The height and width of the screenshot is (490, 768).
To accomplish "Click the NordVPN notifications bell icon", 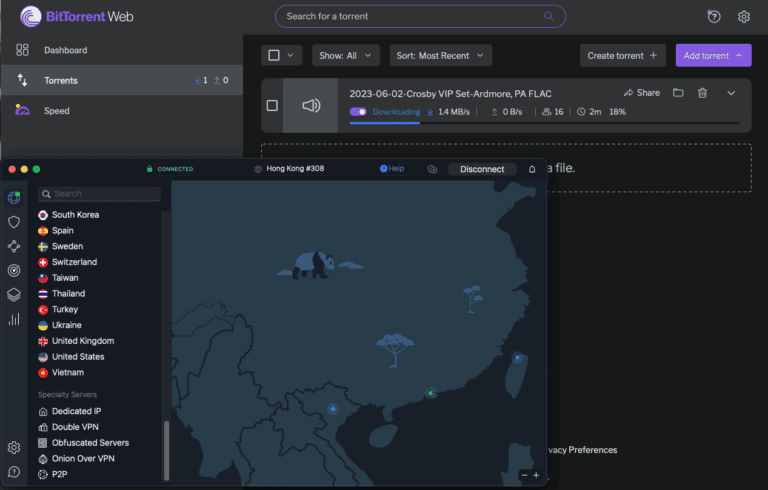I will (532, 169).
